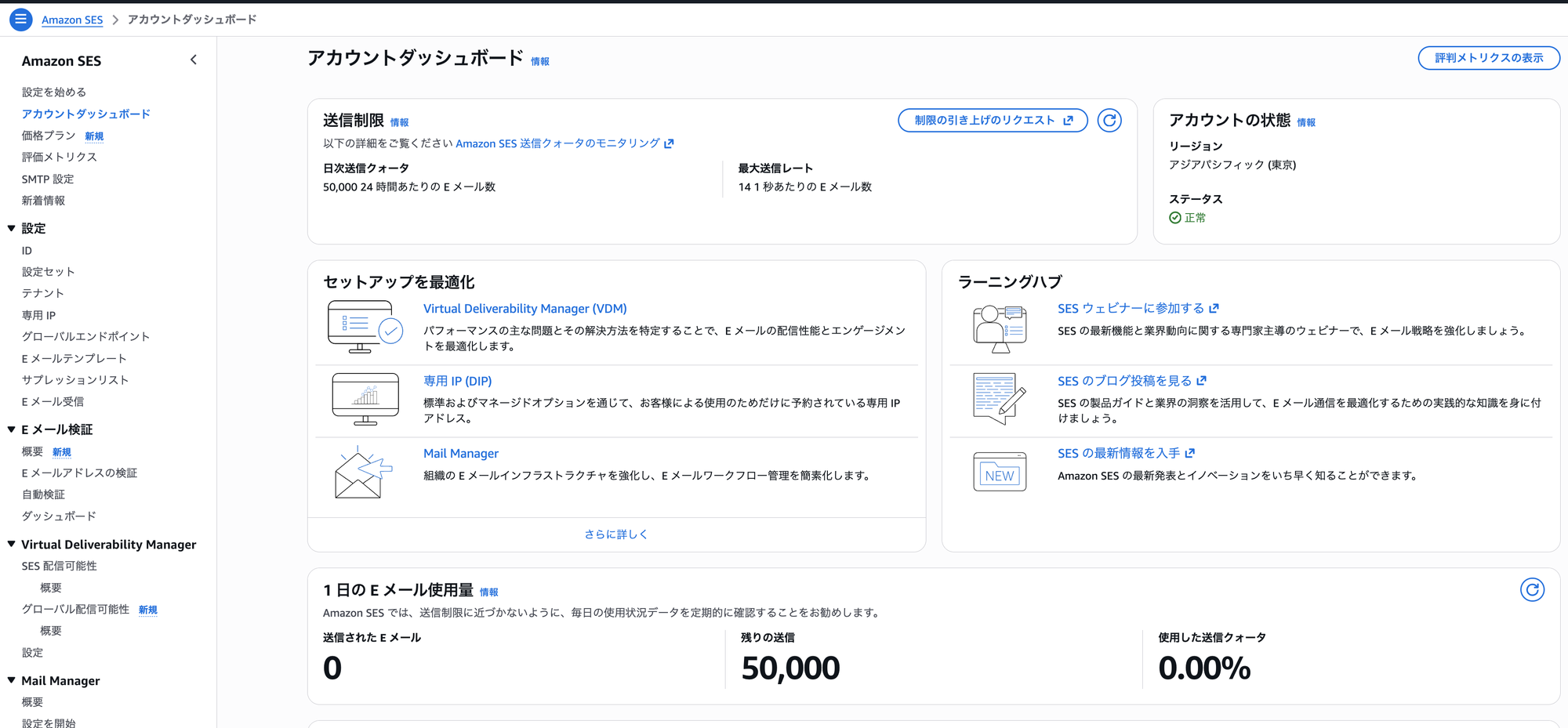Click 情報 next to 1 日の E メール使用量
Image resolution: width=1568 pixels, height=728 pixels.
coord(489,592)
